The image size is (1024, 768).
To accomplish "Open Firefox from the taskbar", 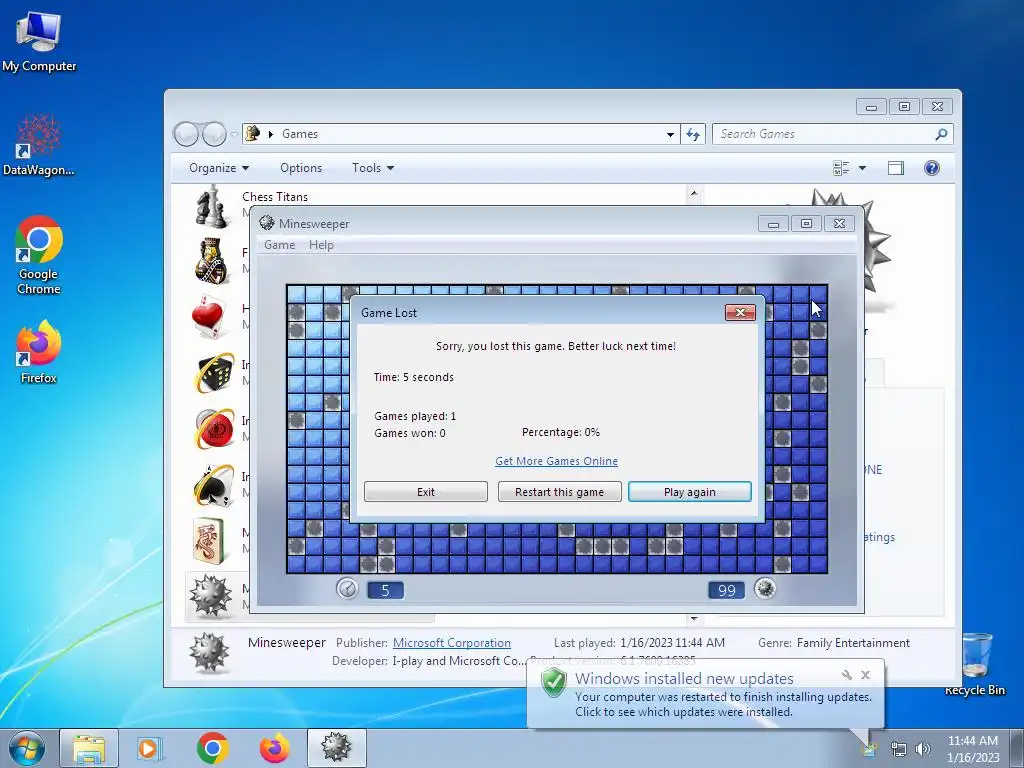I will tap(274, 748).
